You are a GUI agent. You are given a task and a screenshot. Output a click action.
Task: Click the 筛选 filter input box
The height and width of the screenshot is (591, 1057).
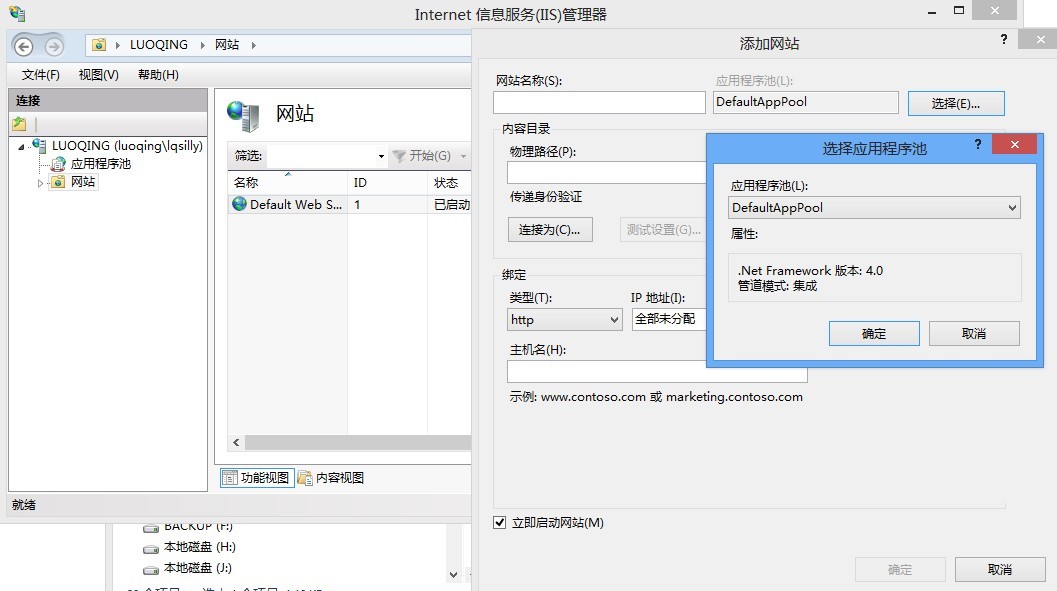[x=321, y=156]
